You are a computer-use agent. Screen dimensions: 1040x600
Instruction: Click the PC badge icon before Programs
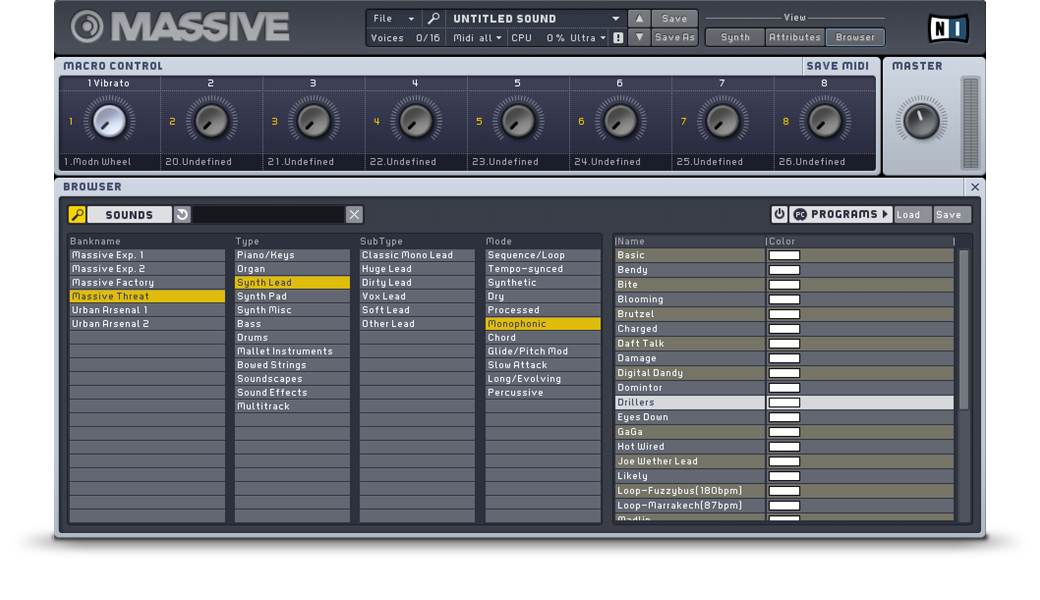click(x=801, y=214)
